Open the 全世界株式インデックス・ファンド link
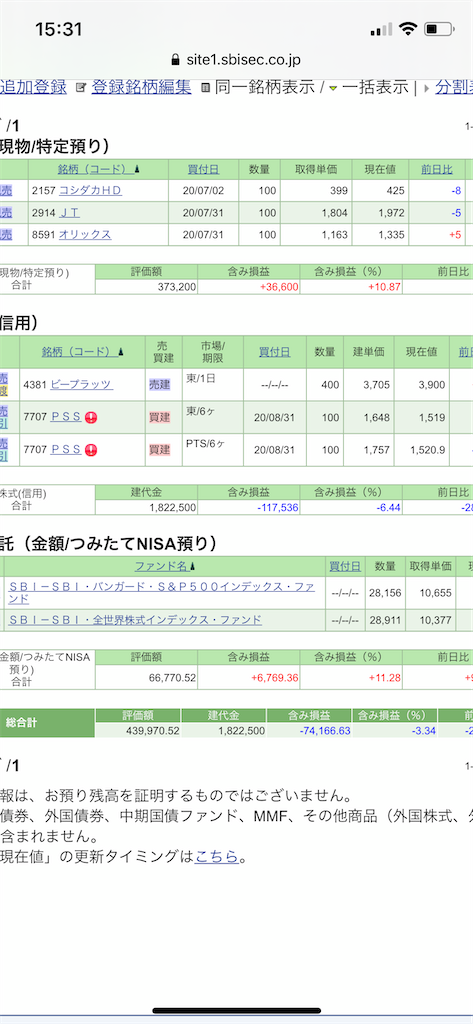473x1024 pixels. click(135, 620)
